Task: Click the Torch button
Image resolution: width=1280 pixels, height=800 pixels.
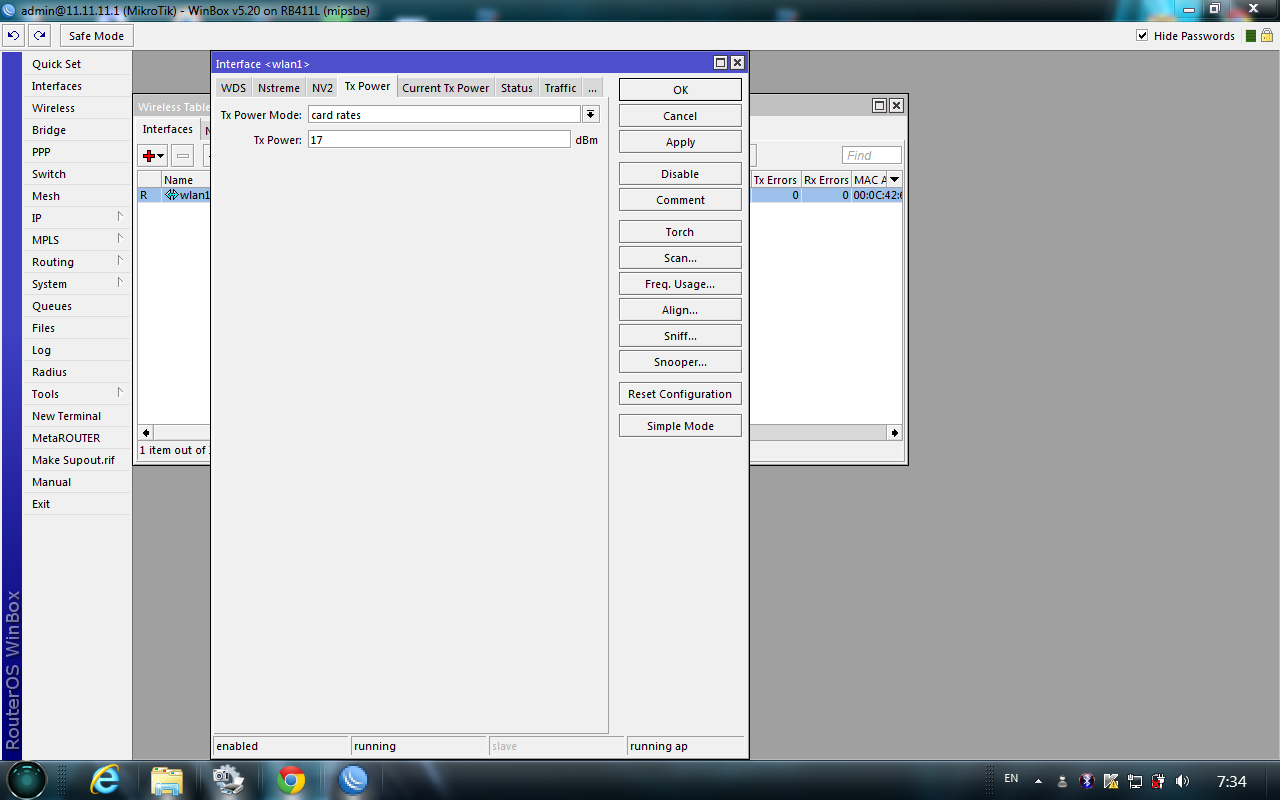Action: point(680,232)
